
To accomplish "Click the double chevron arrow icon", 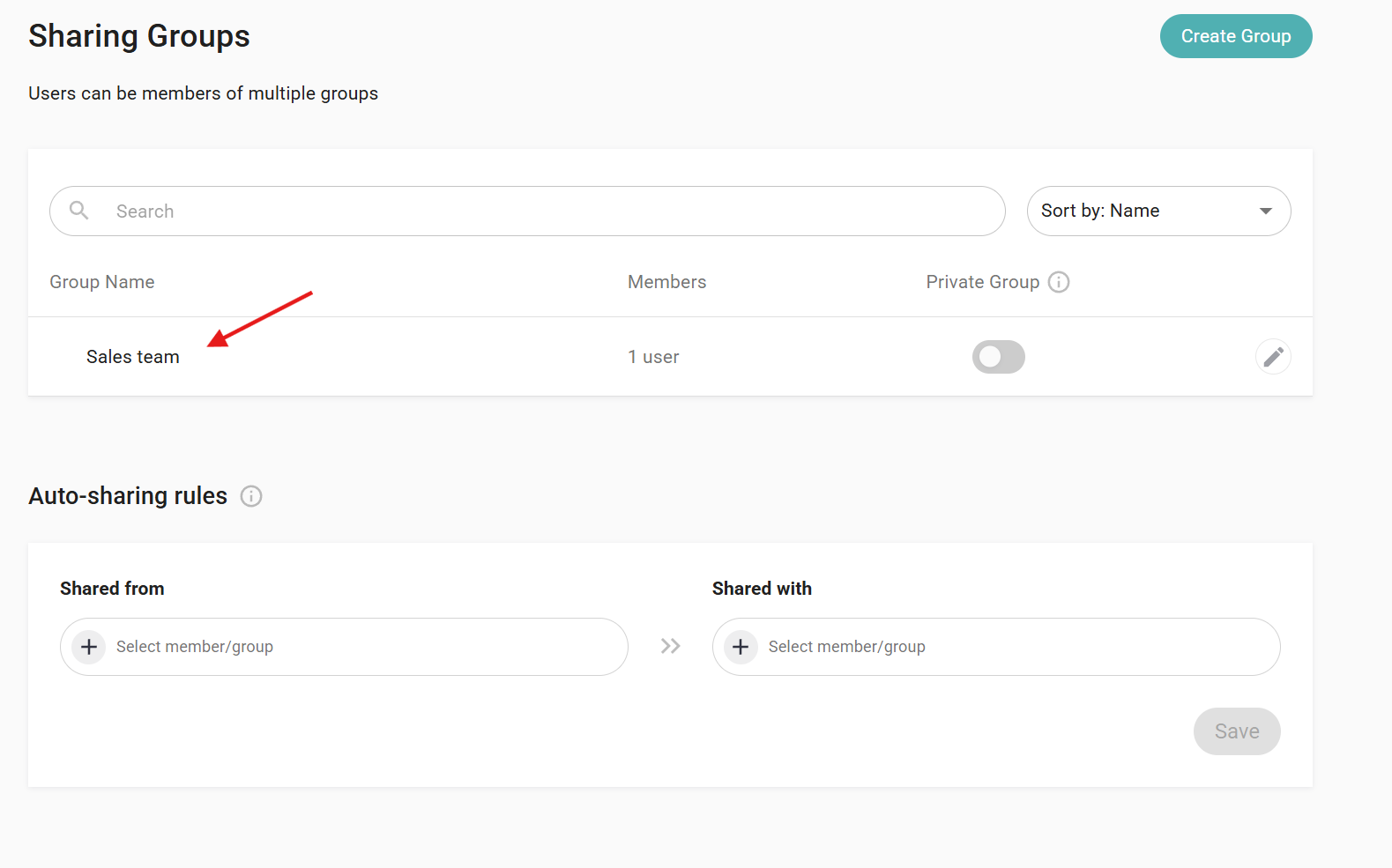I will click(670, 647).
